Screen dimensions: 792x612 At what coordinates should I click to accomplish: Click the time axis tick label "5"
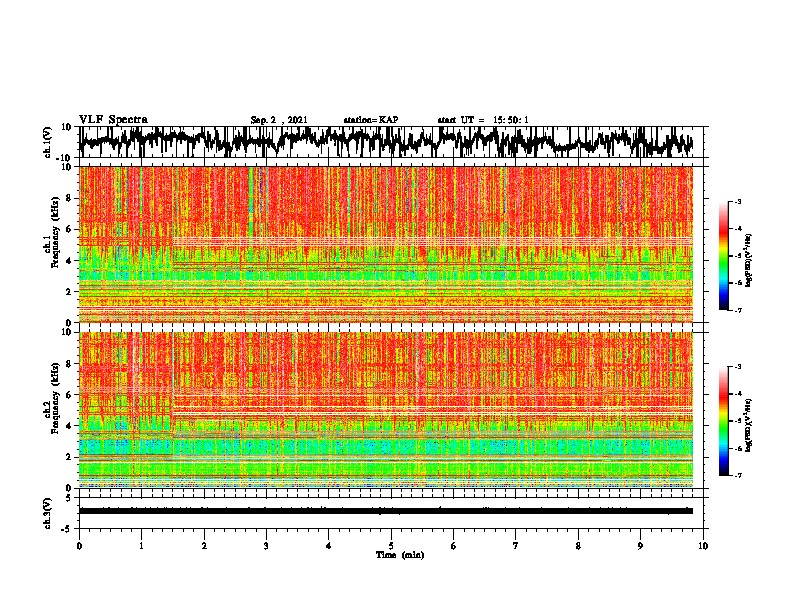point(391,546)
